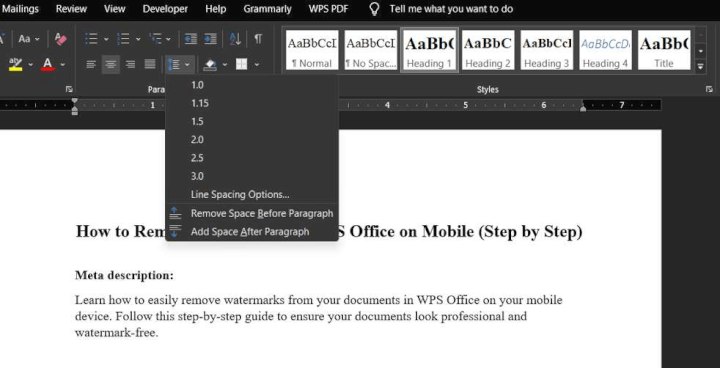The height and width of the screenshot is (368, 720).
Task: Expand the Bullets library dropdown arrow
Action: (106, 40)
